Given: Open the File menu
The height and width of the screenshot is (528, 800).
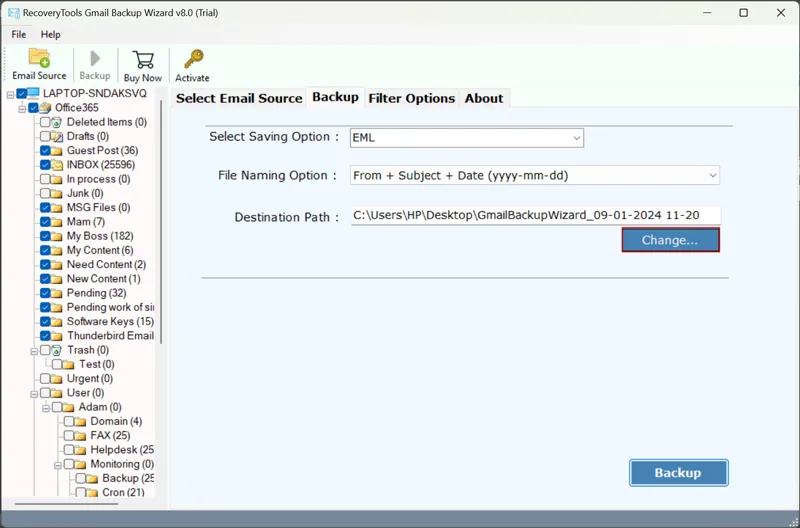Looking at the screenshot, I should click(x=19, y=35).
